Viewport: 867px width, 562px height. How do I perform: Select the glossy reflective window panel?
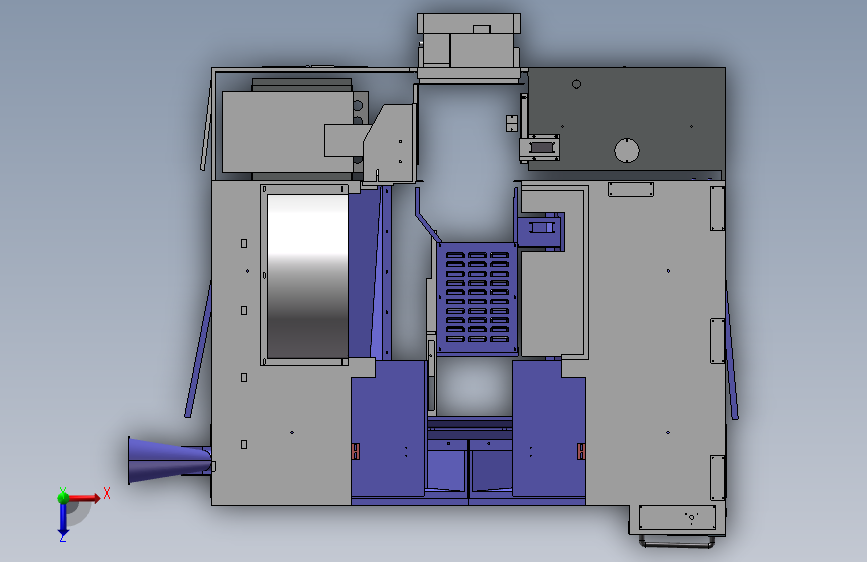click(x=307, y=276)
